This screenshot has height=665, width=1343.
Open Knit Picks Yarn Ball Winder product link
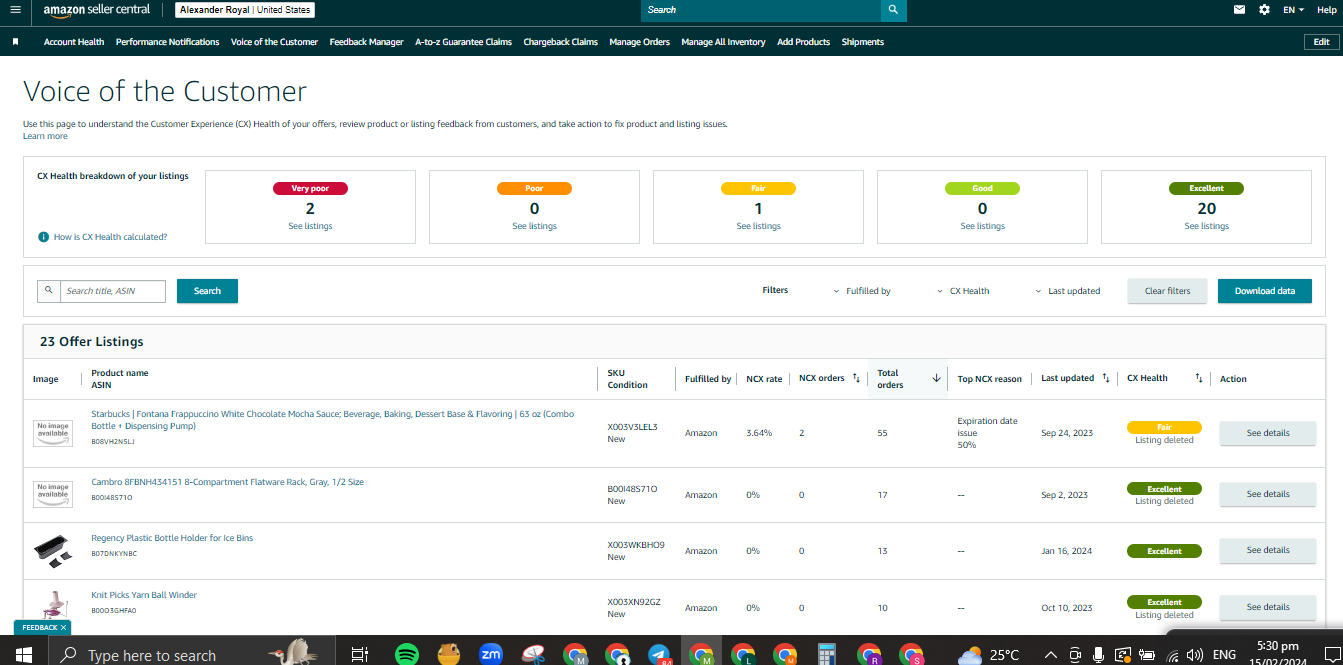[x=144, y=595]
